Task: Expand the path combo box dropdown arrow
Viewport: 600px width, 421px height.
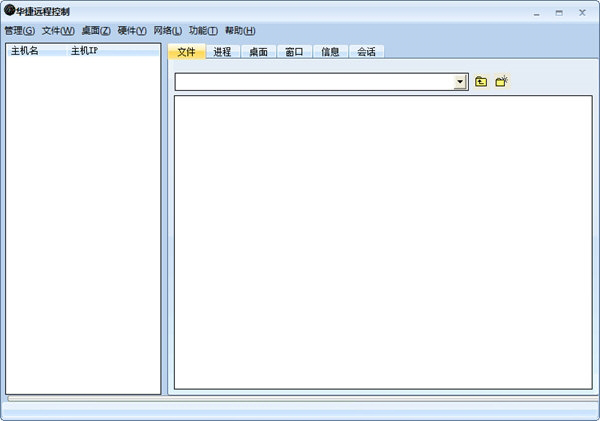Action: coord(460,82)
